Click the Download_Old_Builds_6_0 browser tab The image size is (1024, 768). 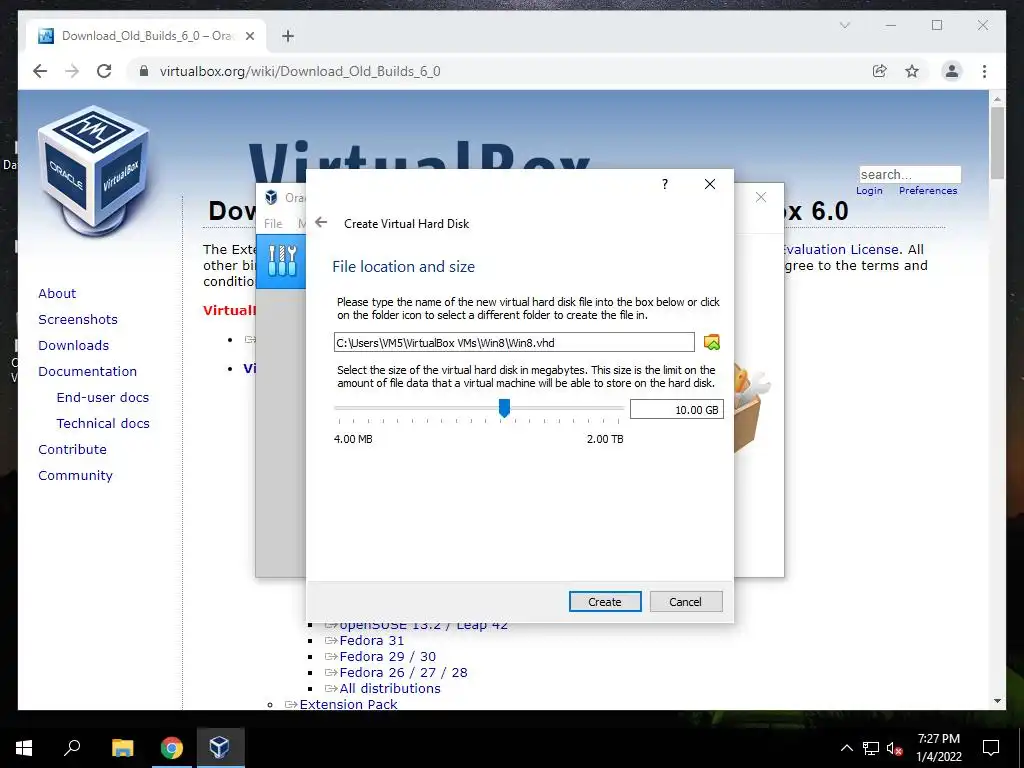coord(146,36)
